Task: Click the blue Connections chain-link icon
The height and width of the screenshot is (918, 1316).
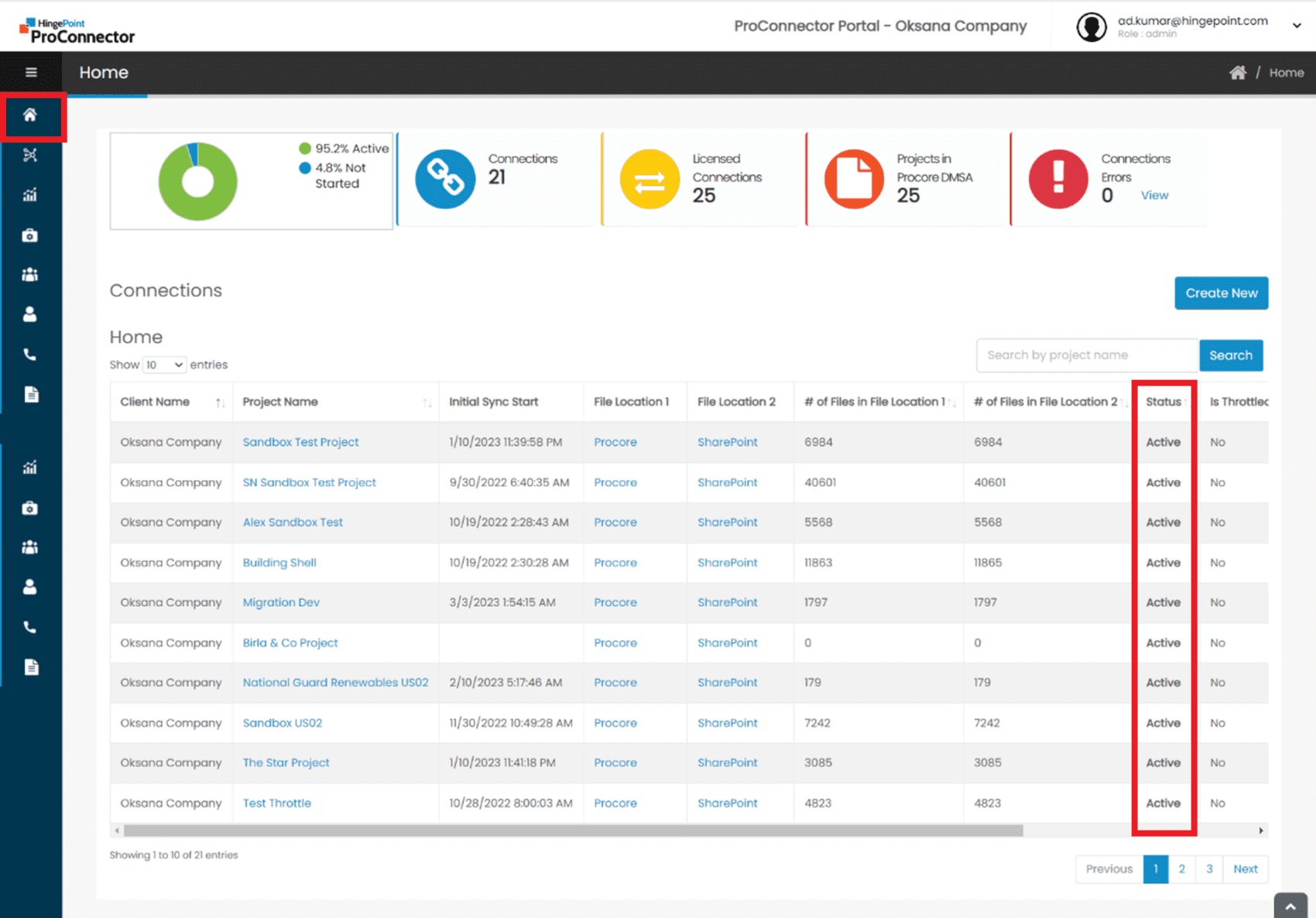Action: coord(445,180)
